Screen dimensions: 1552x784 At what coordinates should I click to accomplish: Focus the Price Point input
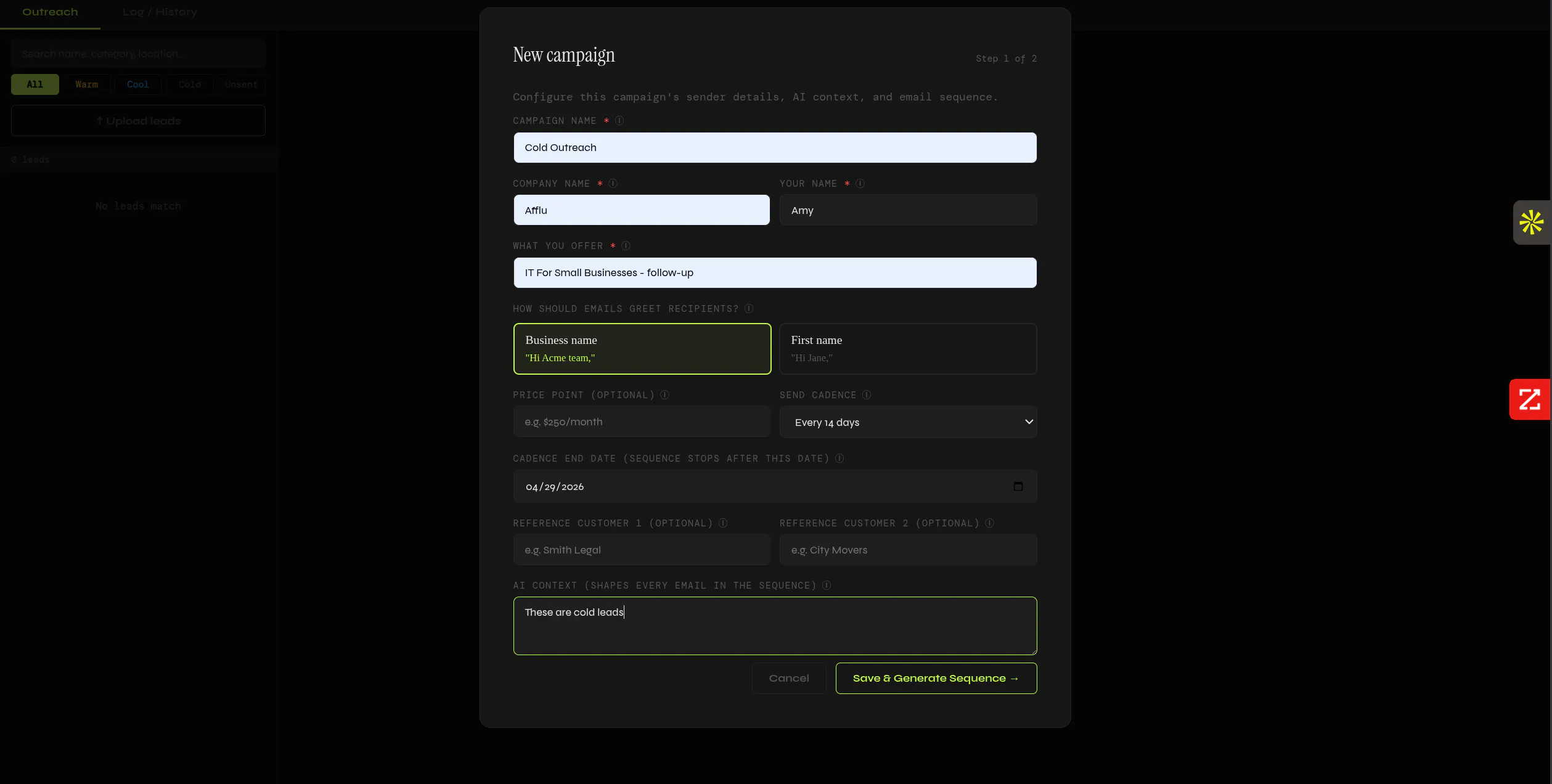tap(642, 422)
